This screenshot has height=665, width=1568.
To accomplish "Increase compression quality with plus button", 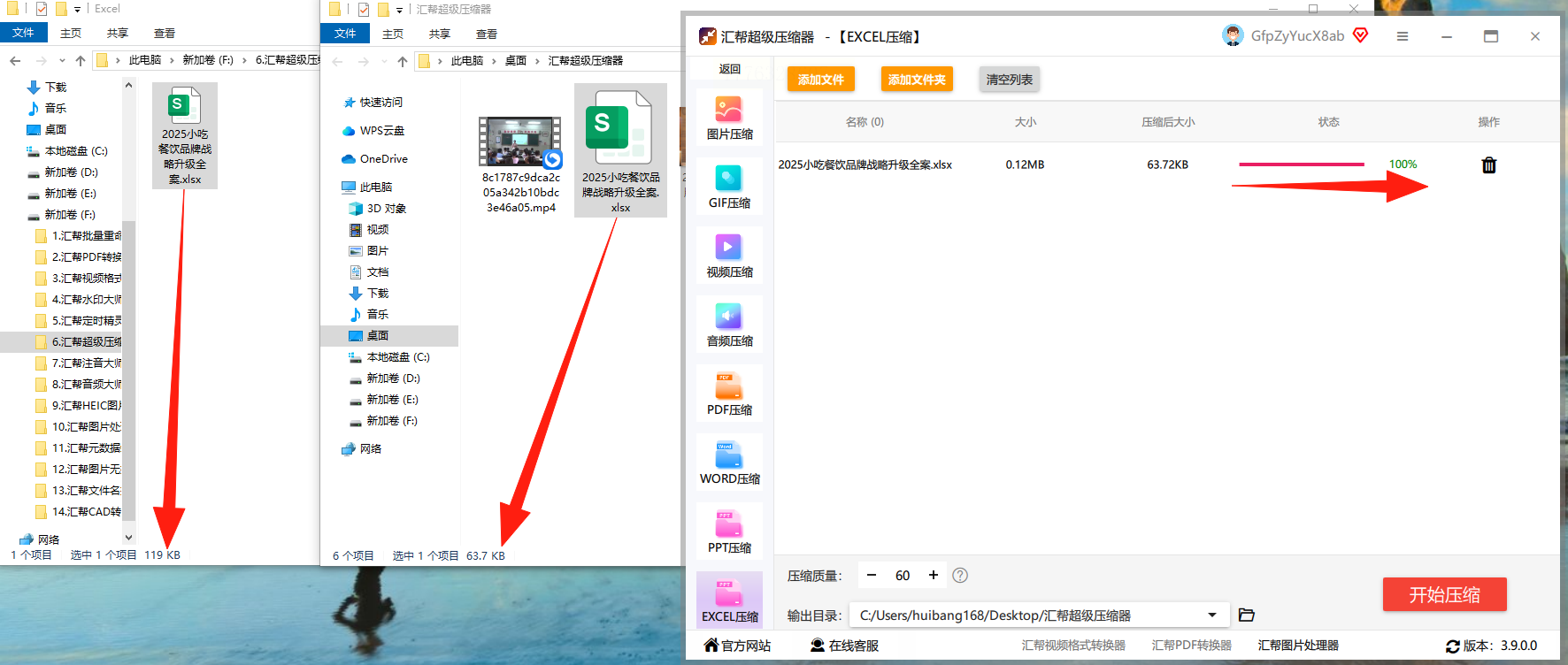I will [x=933, y=576].
